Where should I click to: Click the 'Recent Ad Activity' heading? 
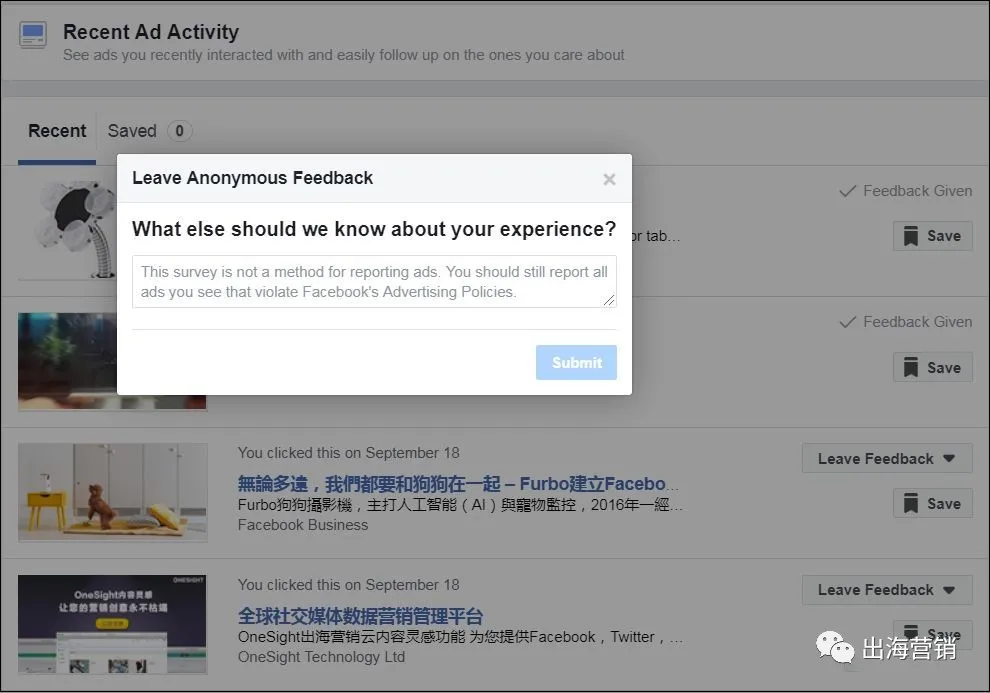pyautogui.click(x=151, y=32)
